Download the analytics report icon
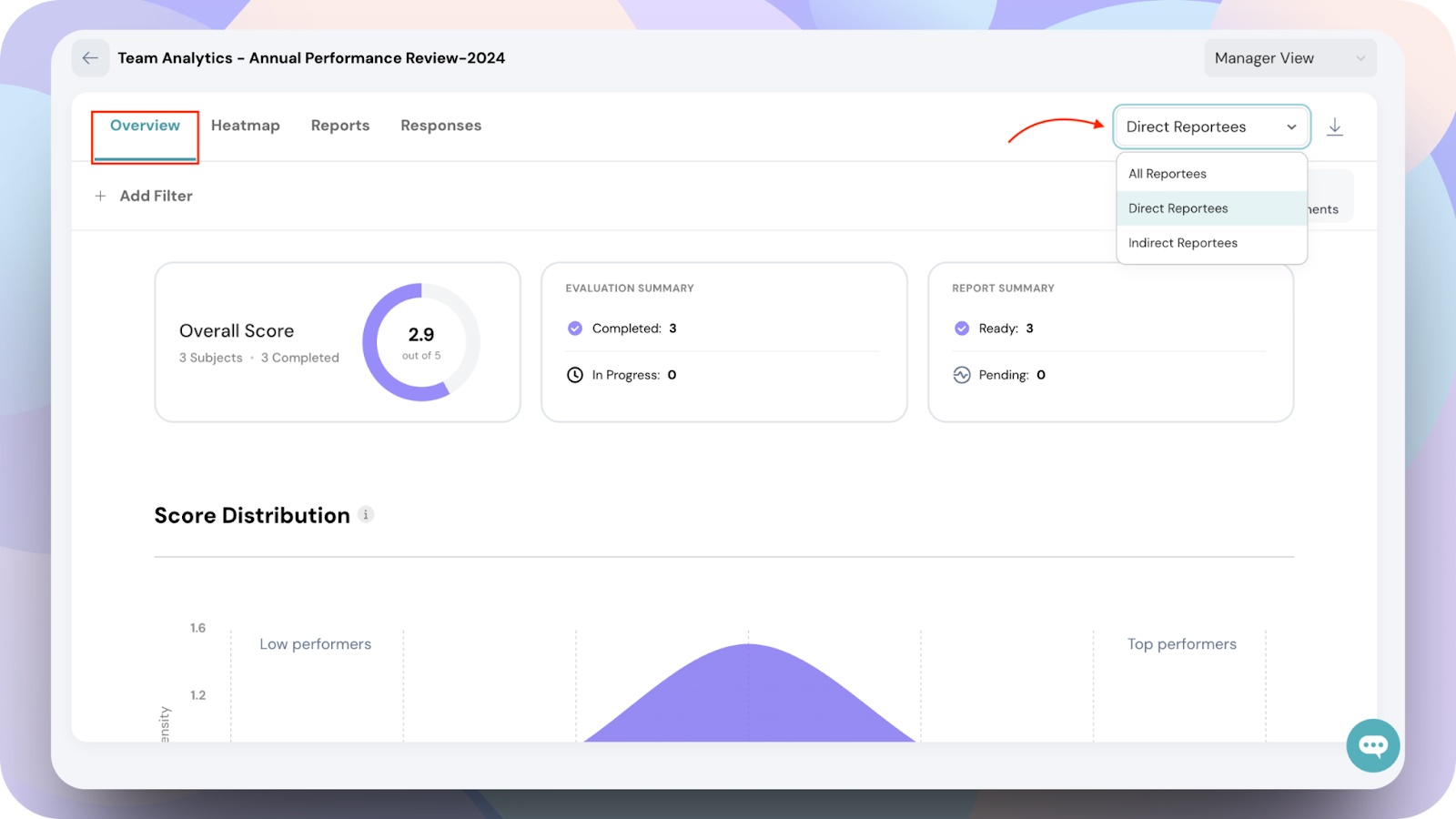Viewport: 1456px width, 819px height. 1335,126
